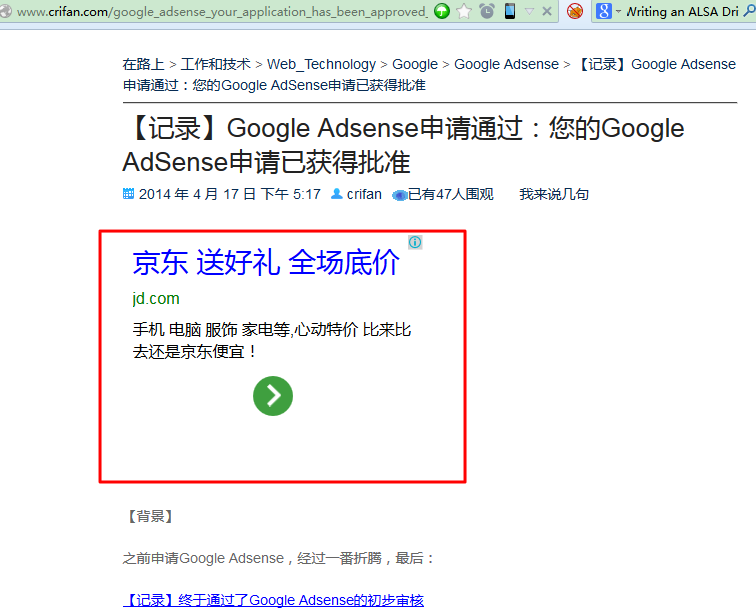Open breadcrumb link Google Adsense
This screenshot has height=616, width=756.
506,64
